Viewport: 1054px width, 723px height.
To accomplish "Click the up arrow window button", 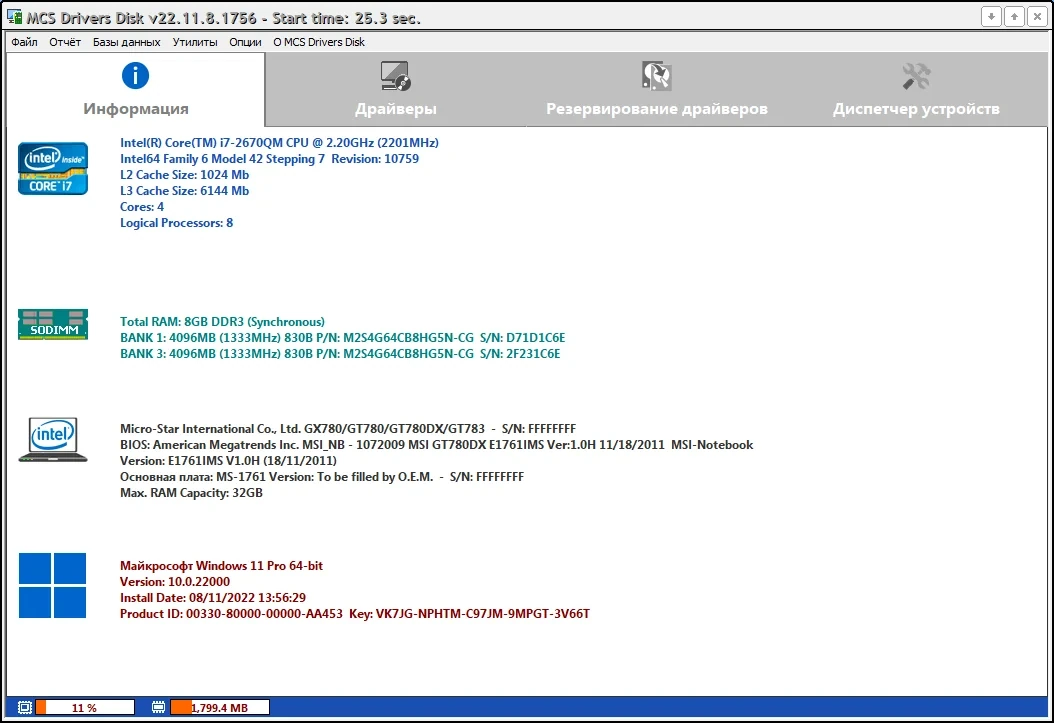I will pos(1014,17).
